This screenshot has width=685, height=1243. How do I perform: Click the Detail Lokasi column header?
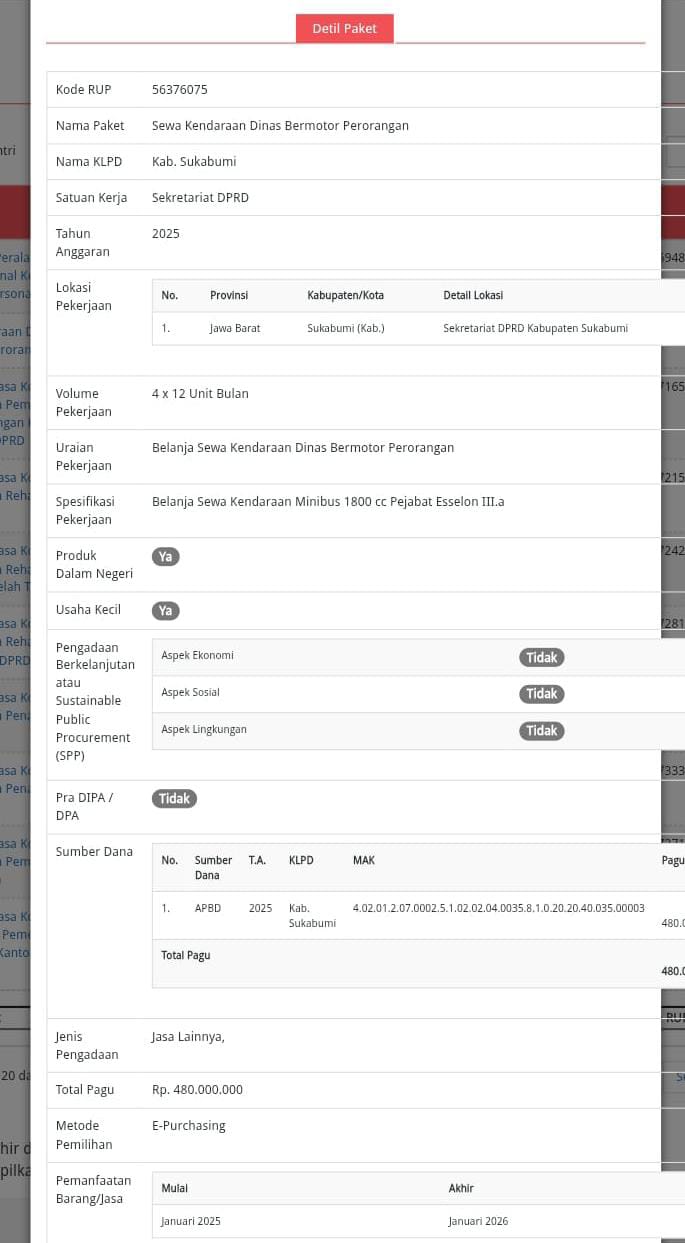coord(473,295)
